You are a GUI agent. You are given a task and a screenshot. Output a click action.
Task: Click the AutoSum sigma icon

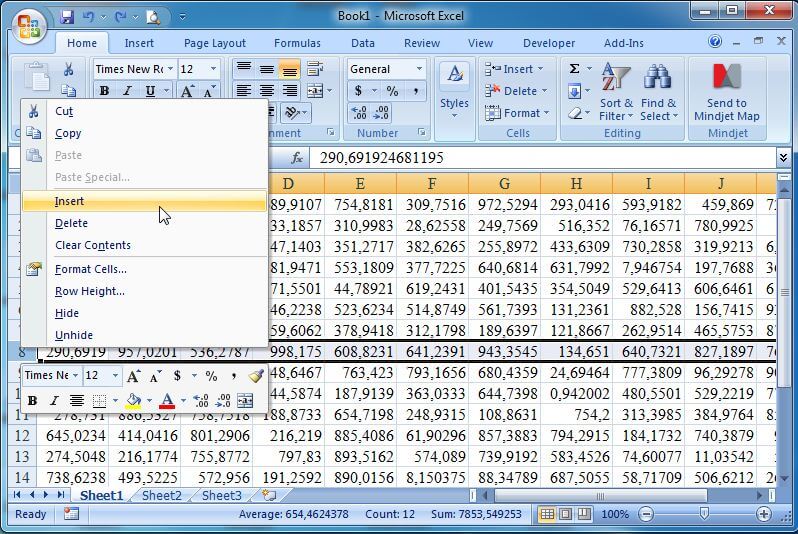(575, 69)
